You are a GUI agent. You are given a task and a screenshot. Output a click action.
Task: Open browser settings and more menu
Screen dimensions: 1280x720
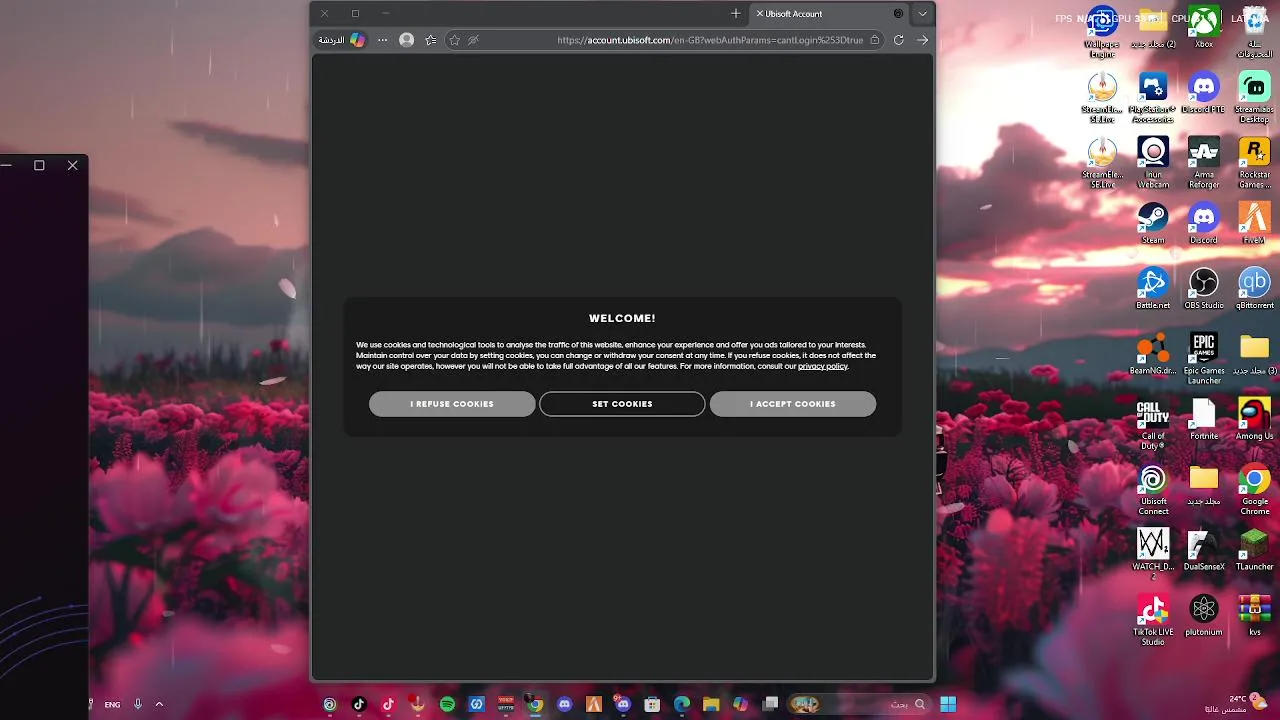coord(382,40)
